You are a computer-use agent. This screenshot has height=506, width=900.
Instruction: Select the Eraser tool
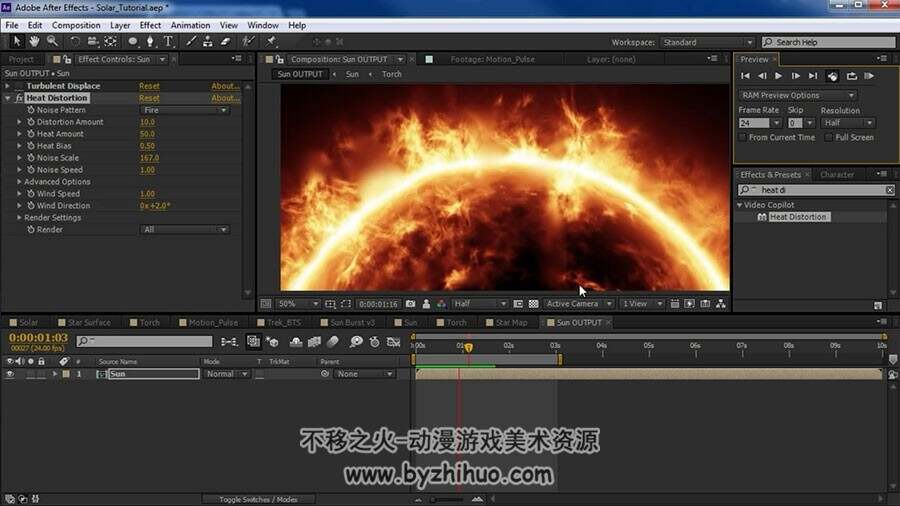click(x=226, y=41)
